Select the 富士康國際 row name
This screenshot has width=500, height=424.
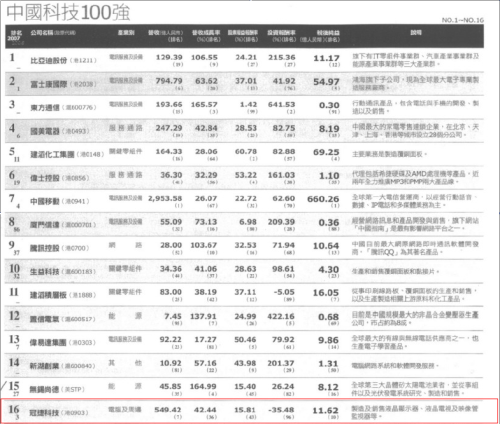(49, 84)
